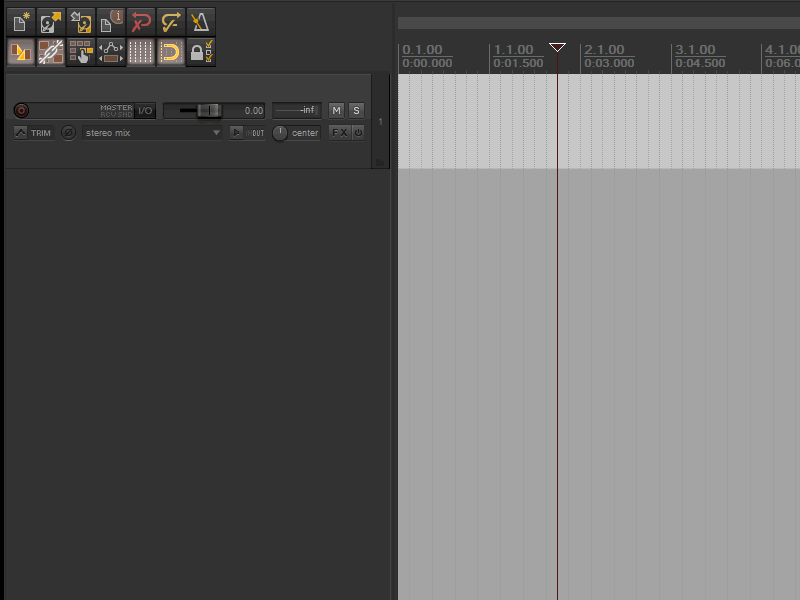800x600 pixels.
Task: Click the track folder icon
Action: point(380,162)
